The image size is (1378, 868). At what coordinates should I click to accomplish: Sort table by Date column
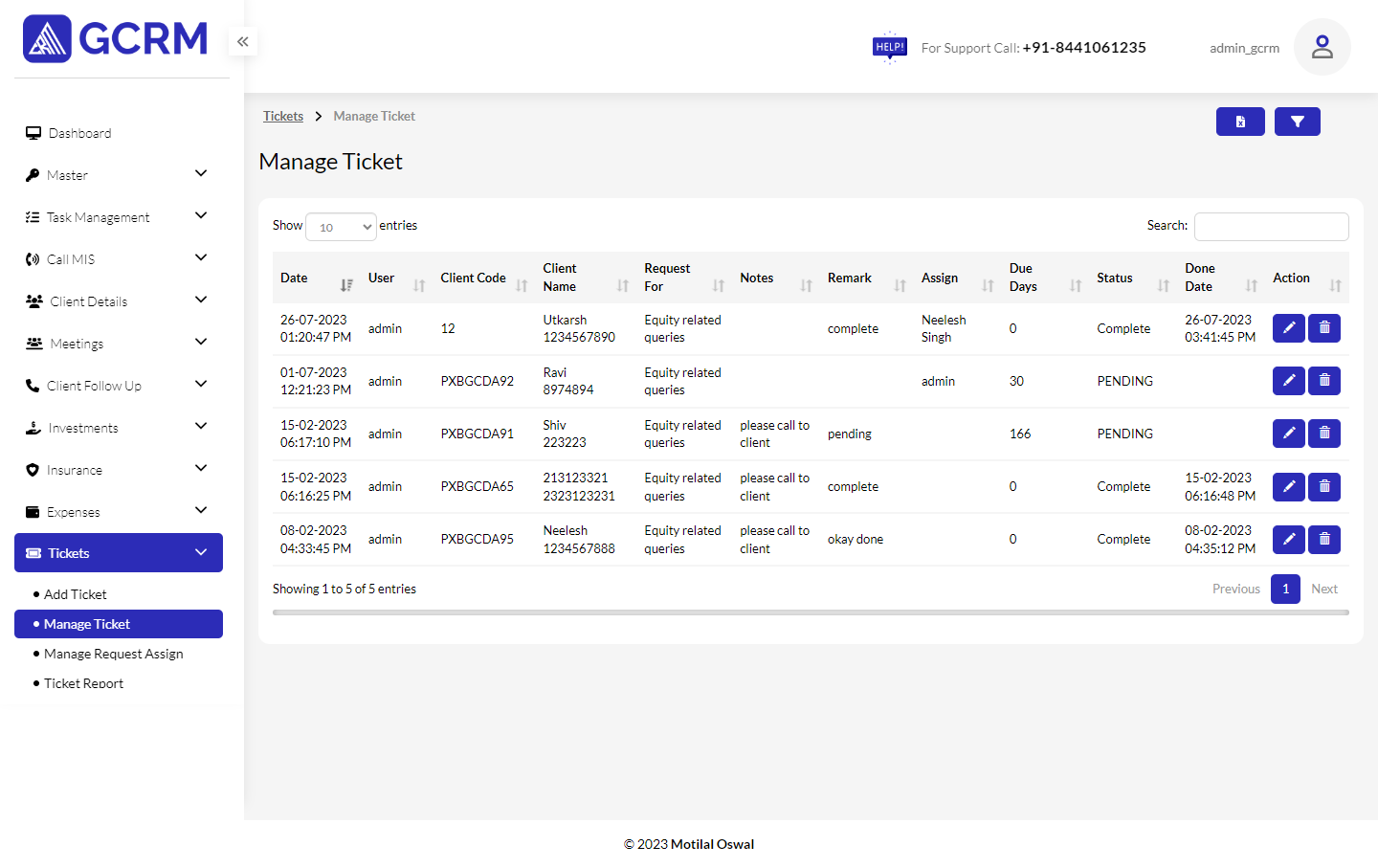pyautogui.click(x=316, y=278)
